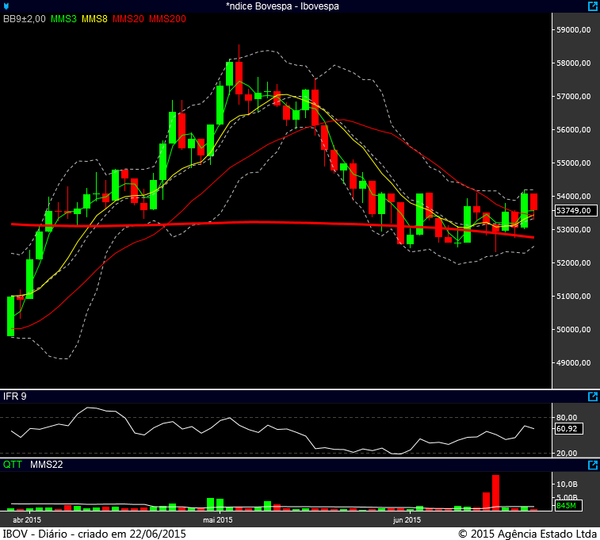The height and width of the screenshot is (540, 600).
Task: Click the volume value tag 845M
Action: [565, 507]
